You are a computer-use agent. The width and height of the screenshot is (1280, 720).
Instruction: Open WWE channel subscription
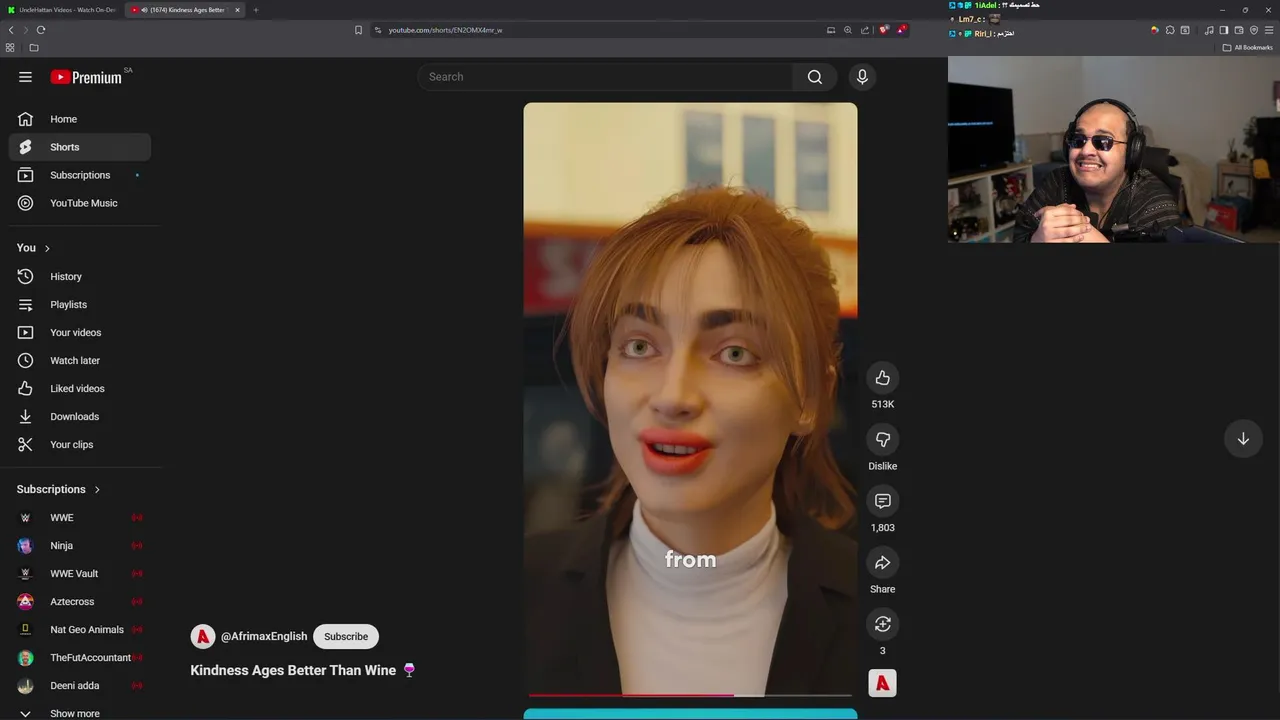point(80,518)
